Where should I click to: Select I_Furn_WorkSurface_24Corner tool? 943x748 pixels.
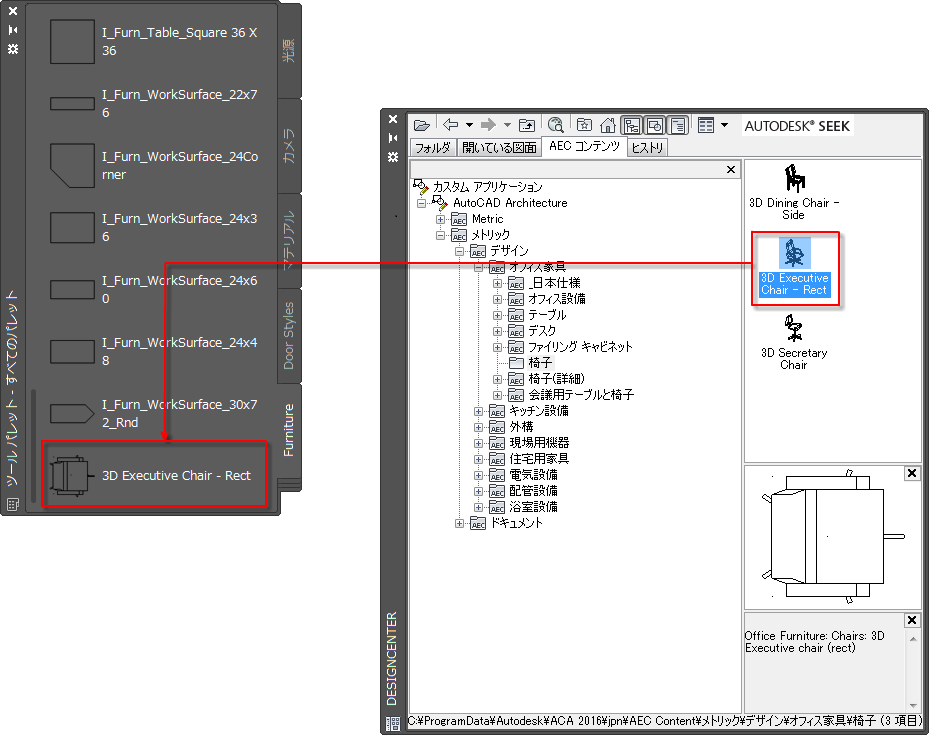click(x=154, y=165)
